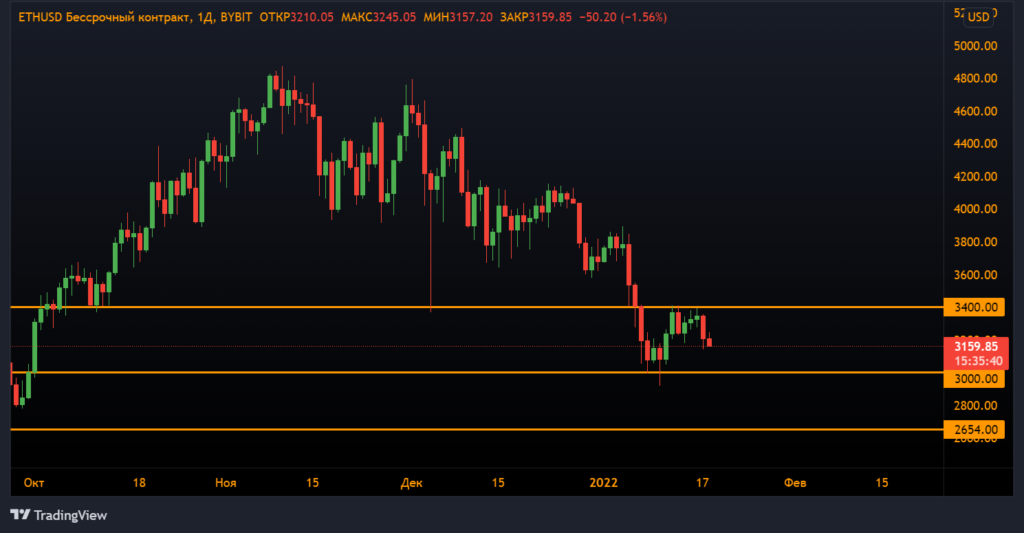Screen dimensions: 1024x533
Task: Select the 3000.00 horizontal line price label
Action: [x=973, y=378]
